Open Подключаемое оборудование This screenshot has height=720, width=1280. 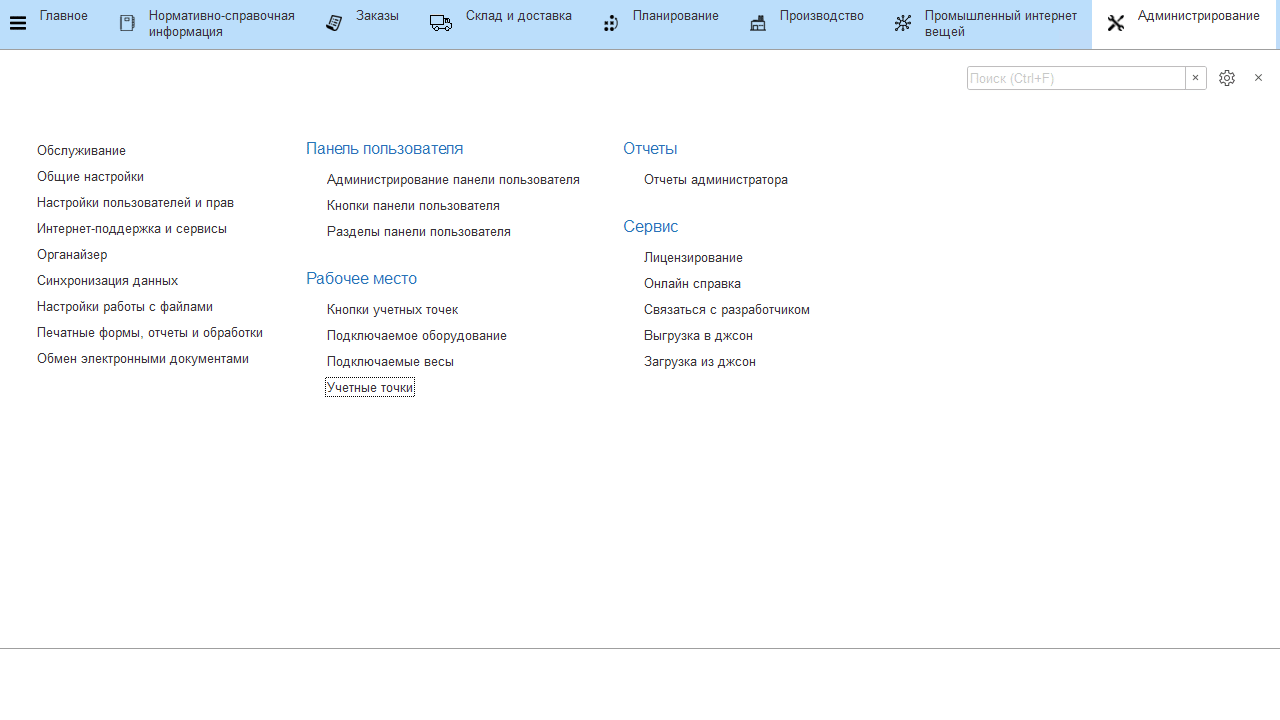[416, 336]
